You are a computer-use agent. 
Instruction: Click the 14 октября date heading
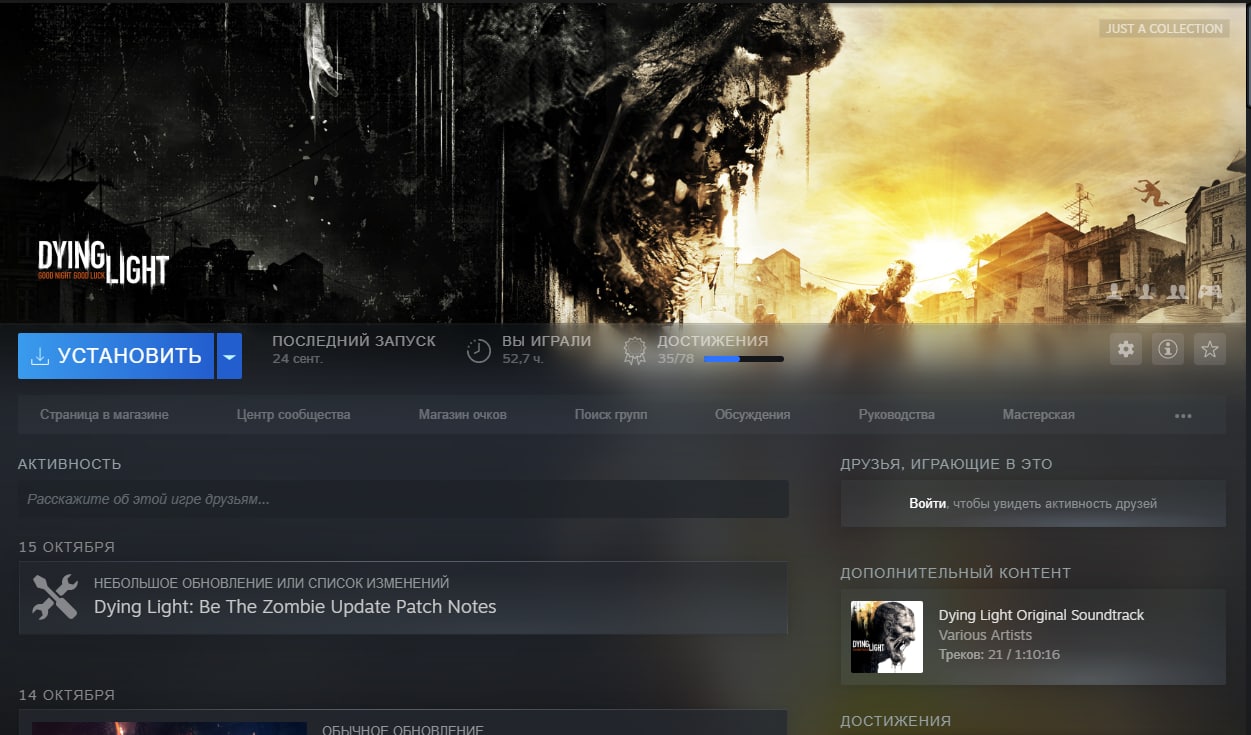(66, 695)
